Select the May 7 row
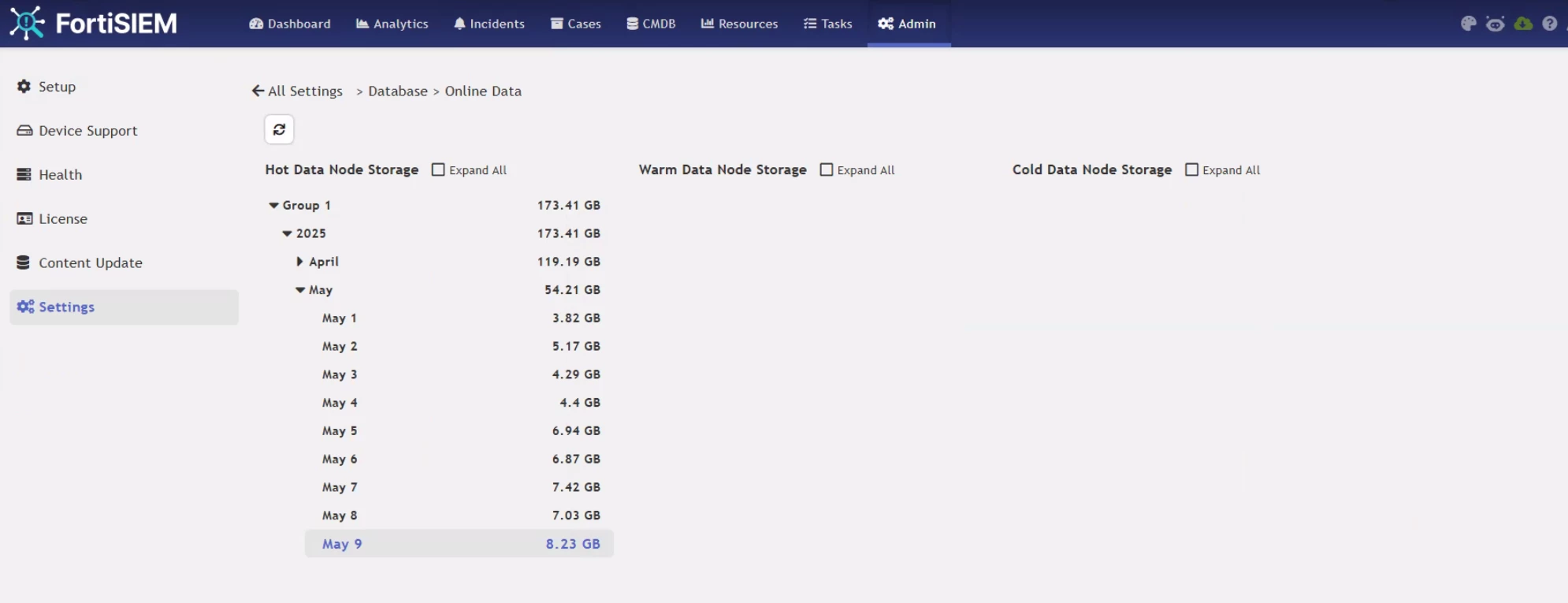This screenshot has width=1568, height=603. point(459,488)
